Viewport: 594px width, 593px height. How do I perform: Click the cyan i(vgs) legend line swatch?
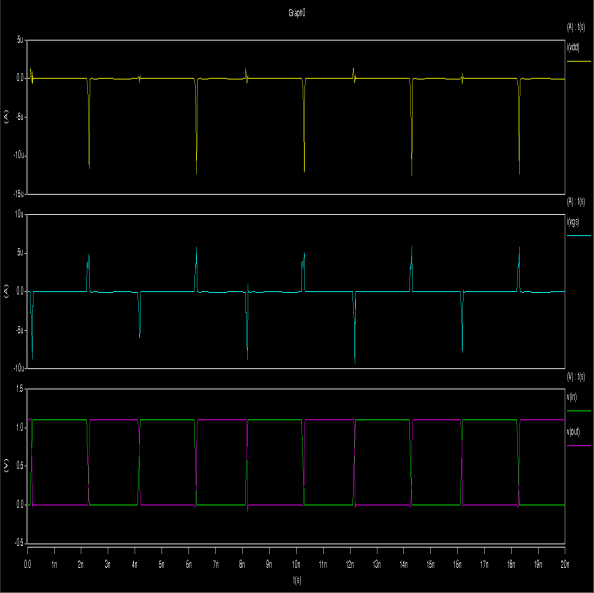point(579,235)
